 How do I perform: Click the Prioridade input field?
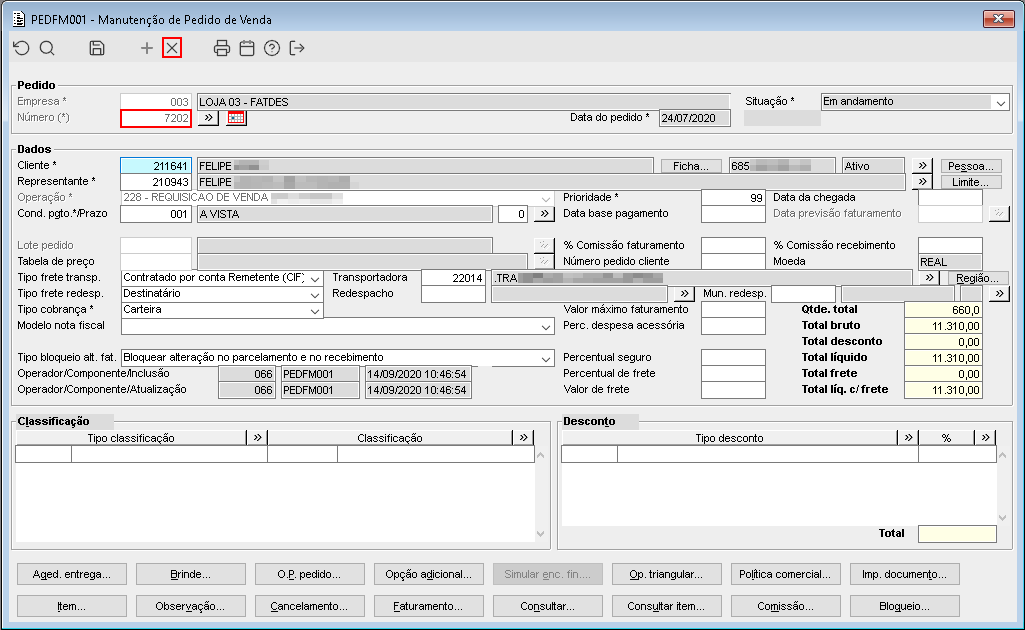733,198
